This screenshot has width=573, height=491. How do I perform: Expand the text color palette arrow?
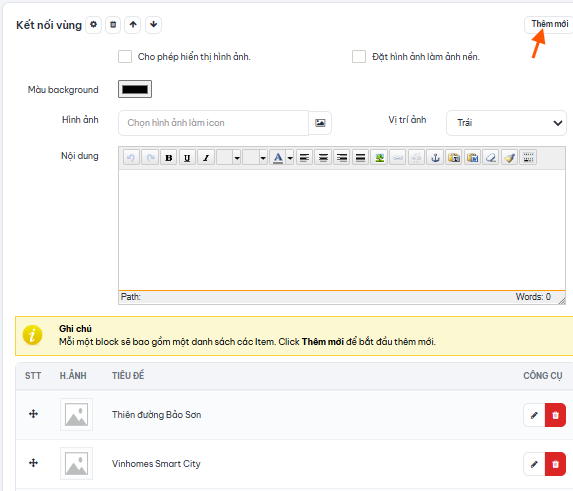click(290, 157)
